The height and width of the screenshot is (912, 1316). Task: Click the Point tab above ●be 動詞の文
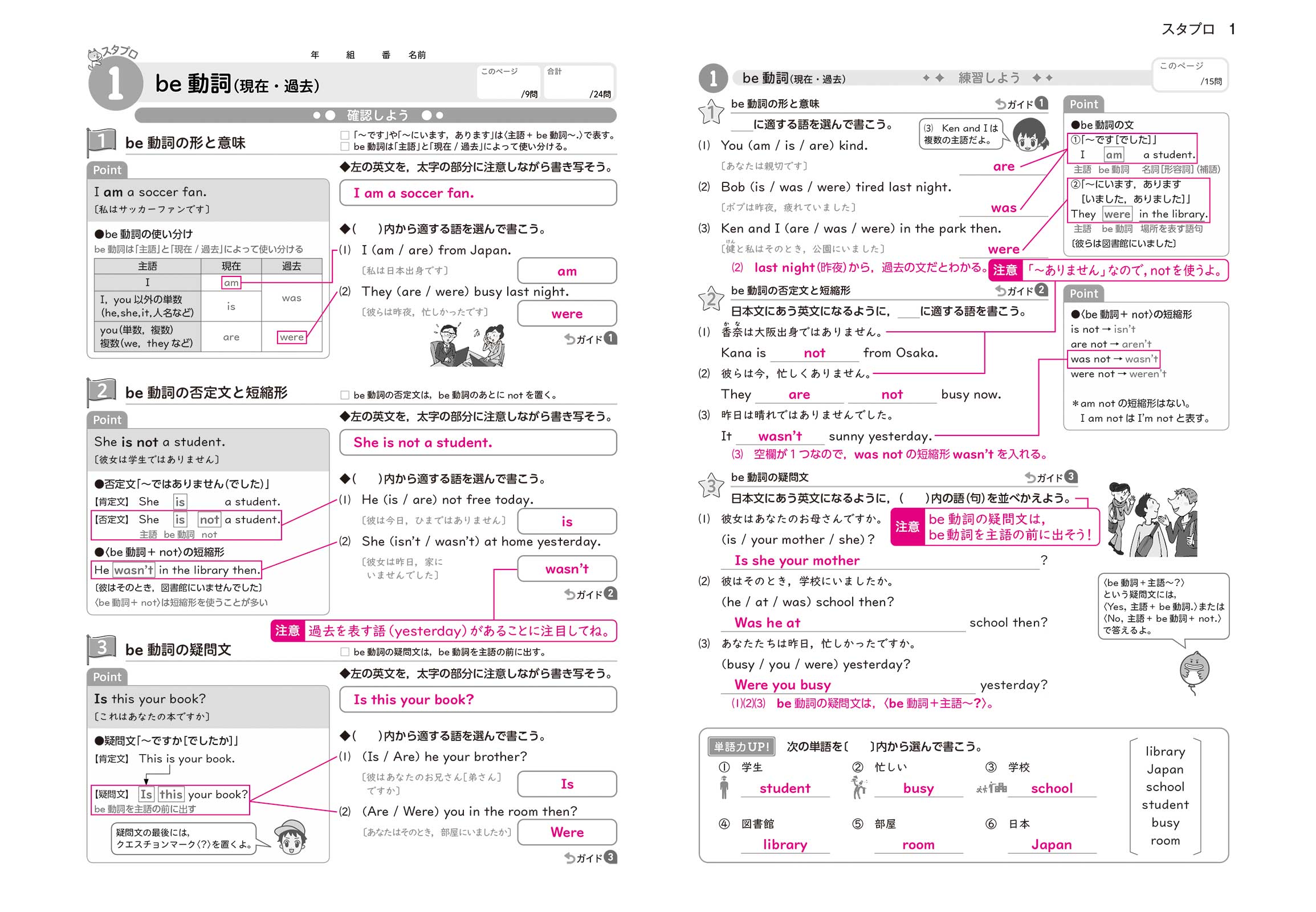pyautogui.click(x=1083, y=104)
